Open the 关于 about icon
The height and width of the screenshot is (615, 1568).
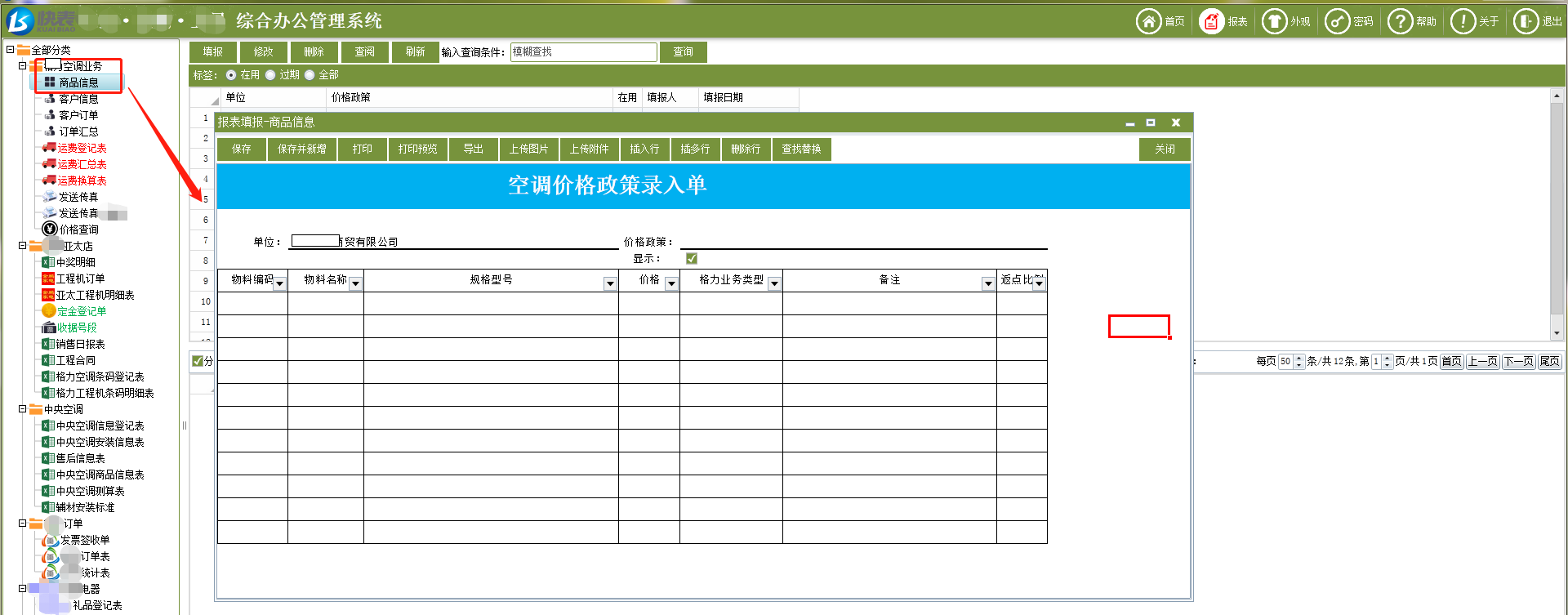pyautogui.click(x=1463, y=21)
